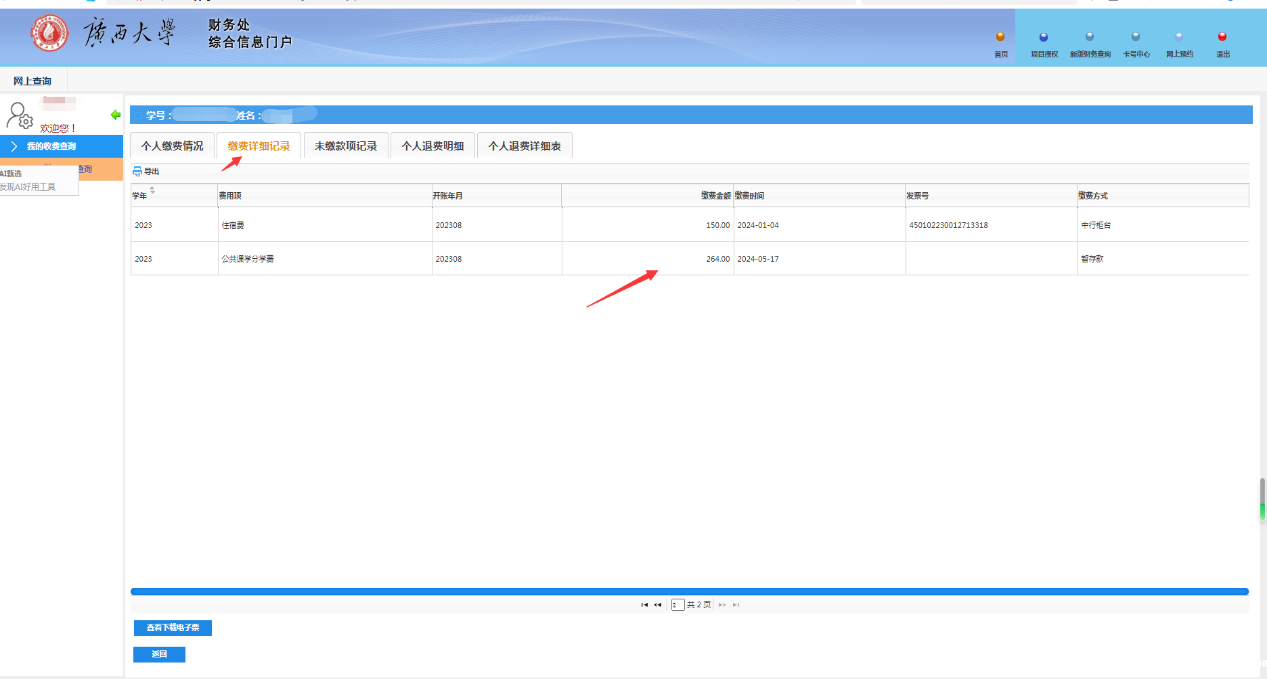Click 查看下载电子票 button
This screenshot has width=1267, height=679.
(172, 628)
